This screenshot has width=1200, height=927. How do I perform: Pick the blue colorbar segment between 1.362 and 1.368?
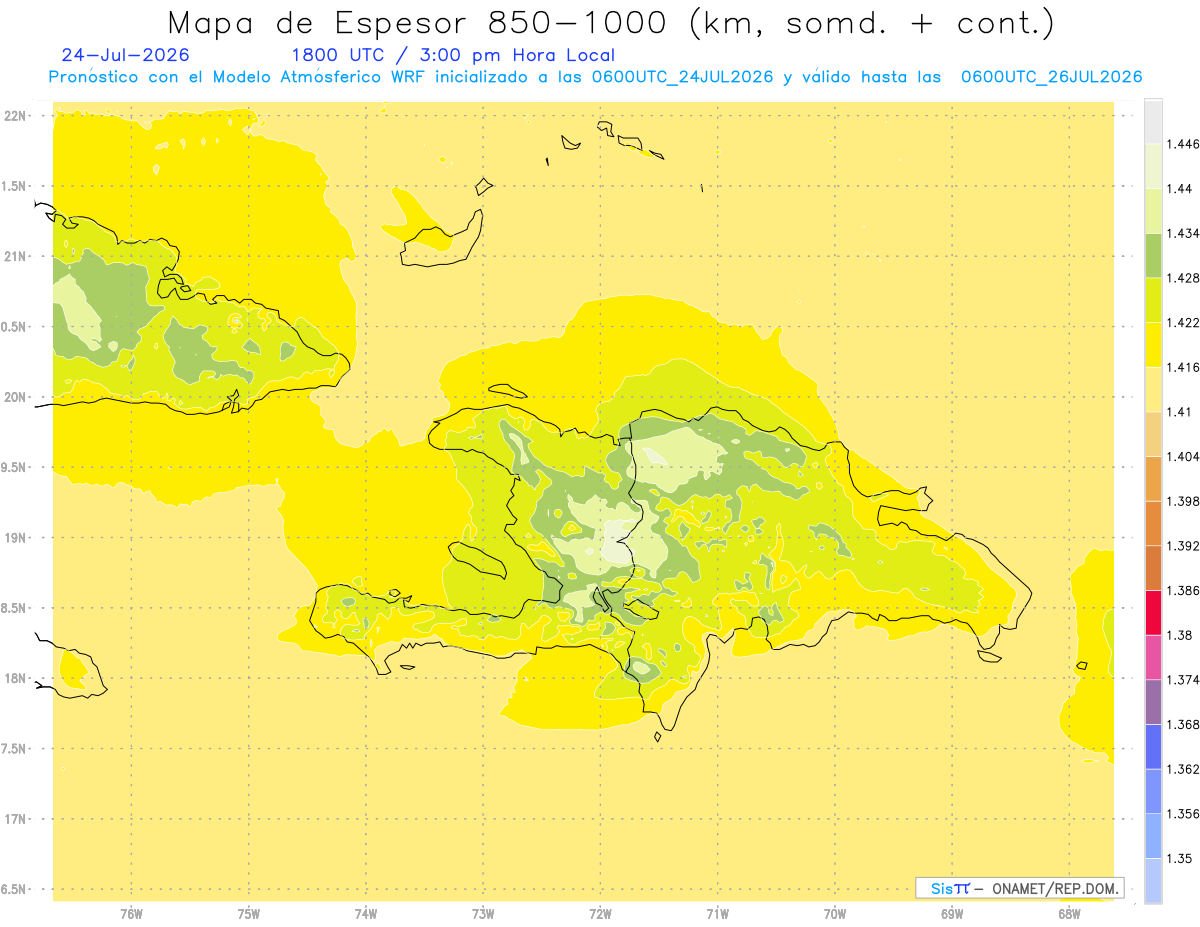pyautogui.click(x=1153, y=747)
